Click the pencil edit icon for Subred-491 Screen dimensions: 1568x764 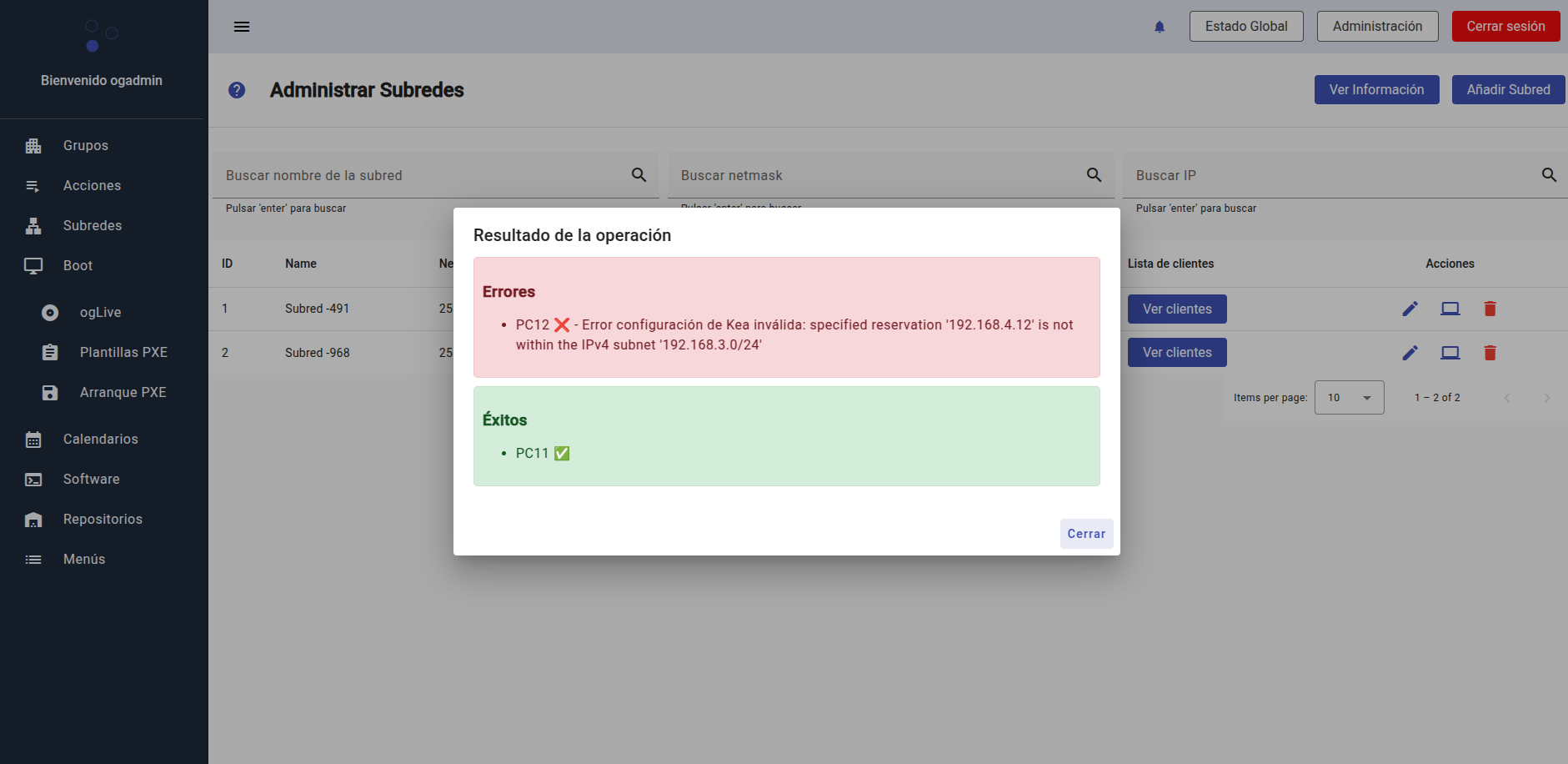(1410, 309)
